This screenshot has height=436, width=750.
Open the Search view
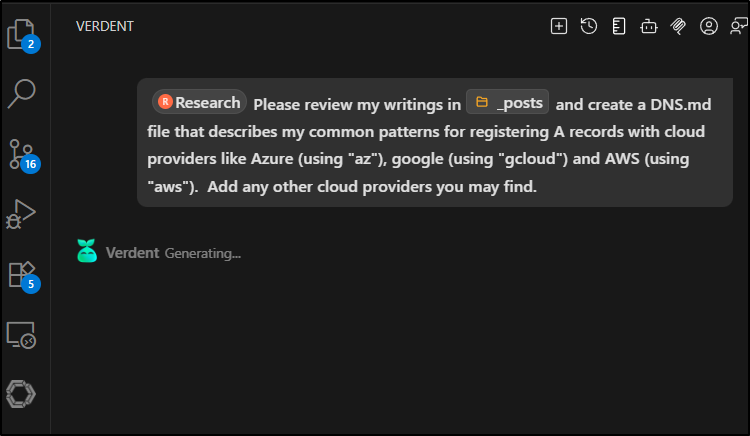point(22,93)
